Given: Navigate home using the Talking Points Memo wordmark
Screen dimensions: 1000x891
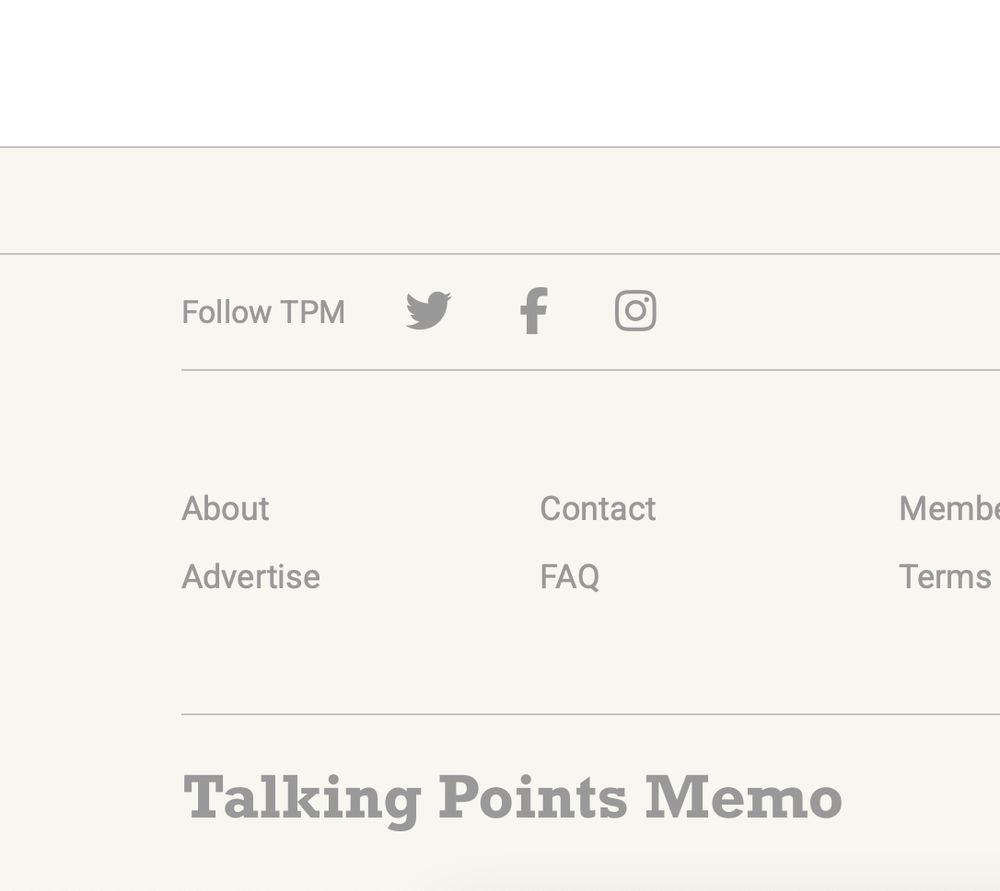Looking at the screenshot, I should pos(511,797).
